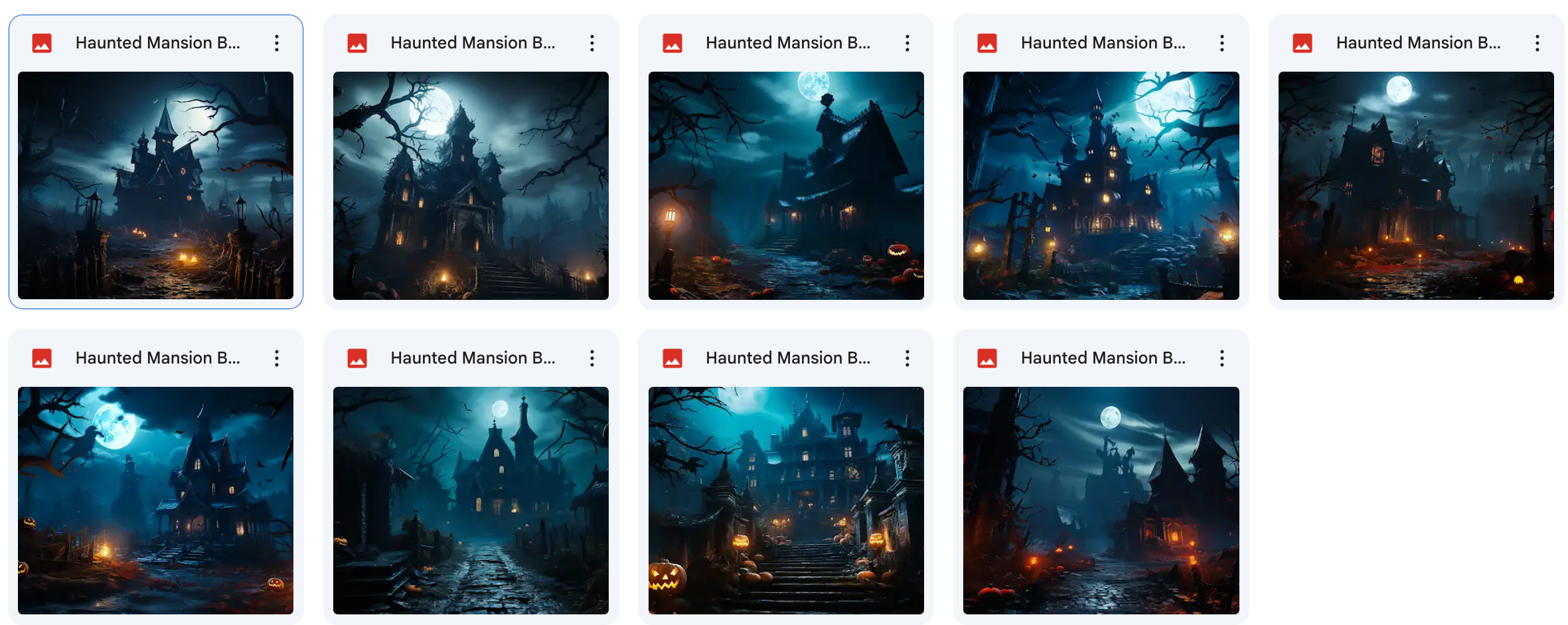
Task: Open the options menu on the third top-row card
Action: click(907, 42)
